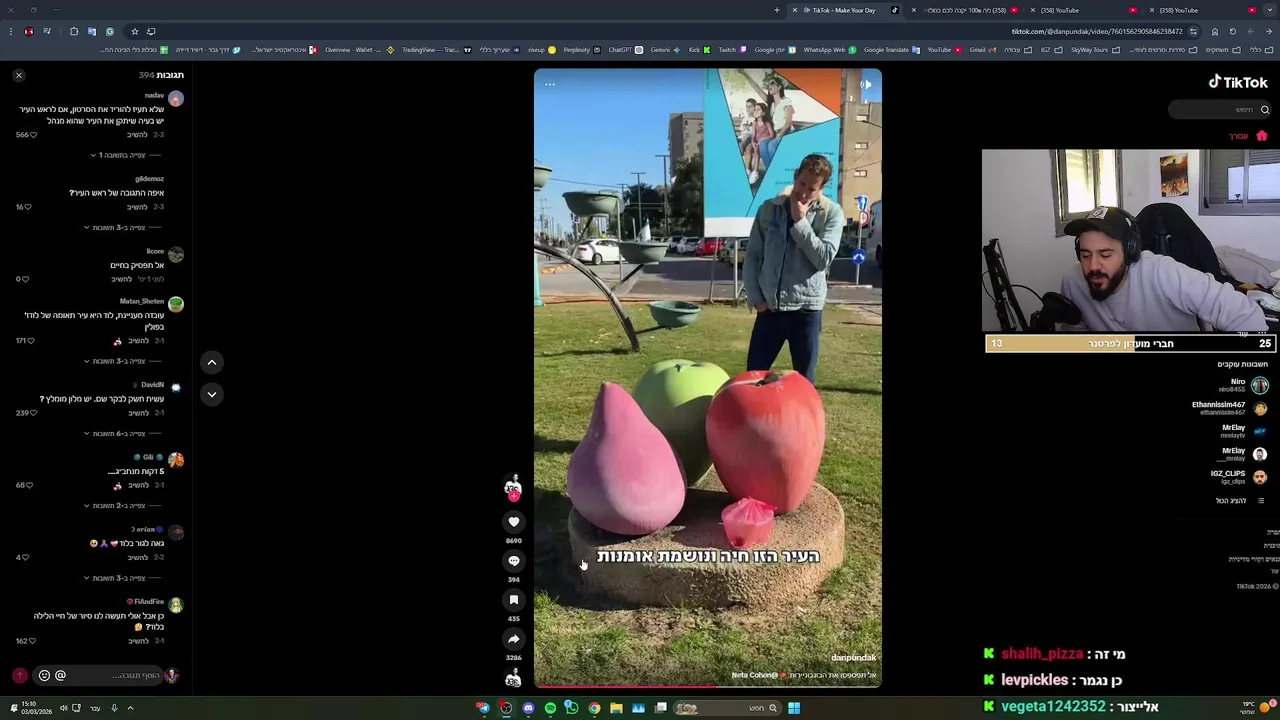Image resolution: width=1280 pixels, height=720 pixels.
Task: Open the Perplexity bookmark
Action: coord(580,49)
